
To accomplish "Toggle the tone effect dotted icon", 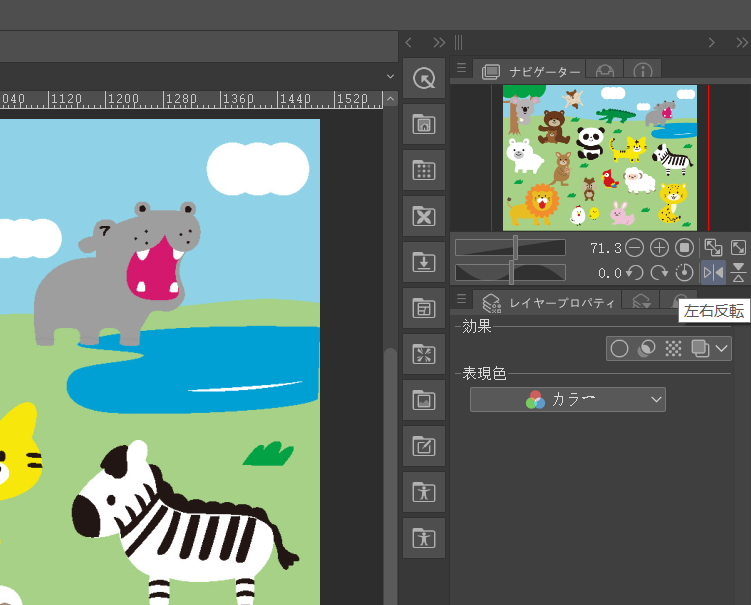I will click(x=673, y=349).
